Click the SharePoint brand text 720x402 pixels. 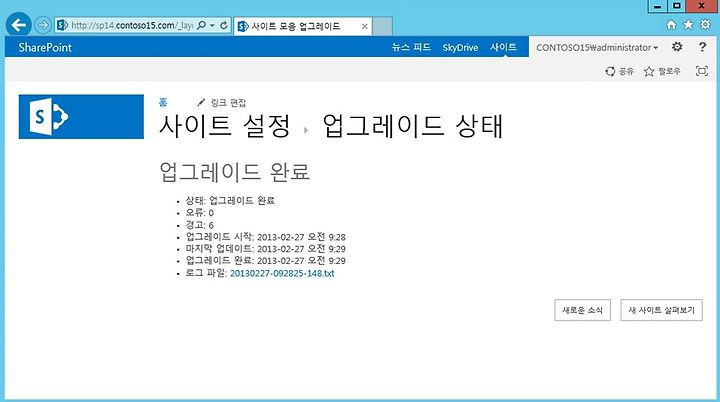45,47
